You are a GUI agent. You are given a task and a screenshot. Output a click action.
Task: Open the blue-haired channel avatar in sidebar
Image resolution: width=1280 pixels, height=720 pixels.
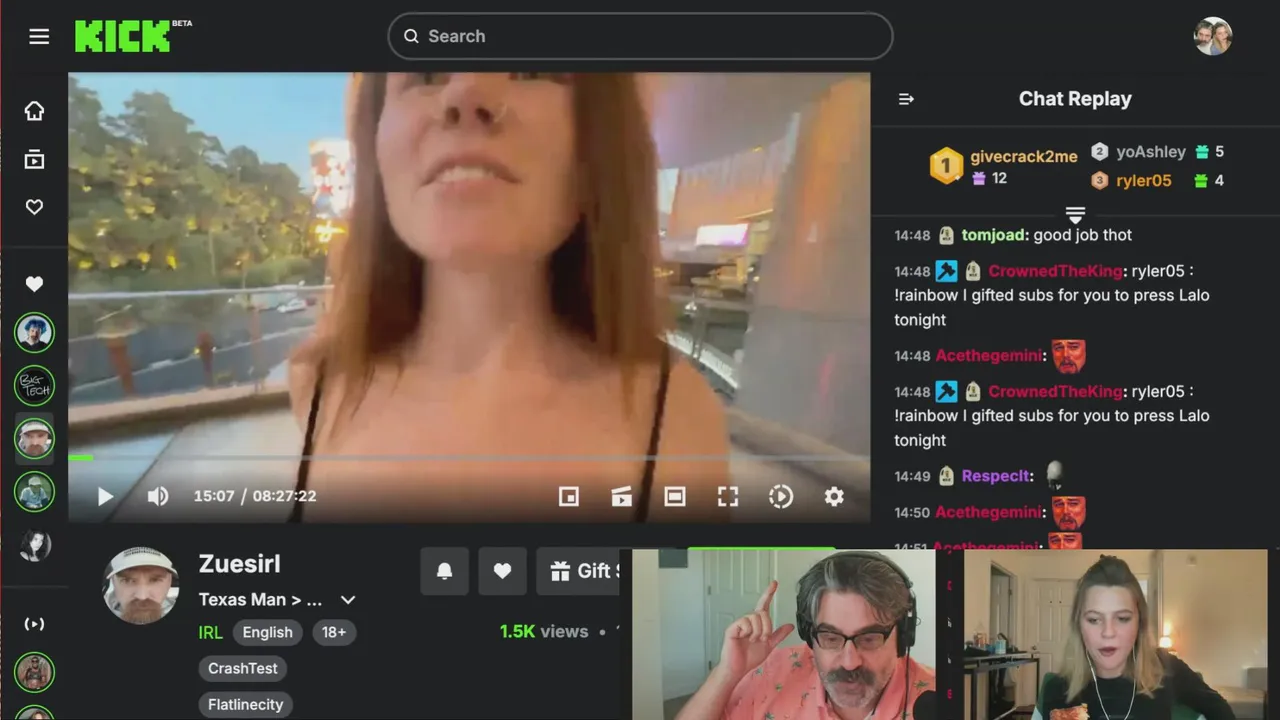tap(34, 332)
